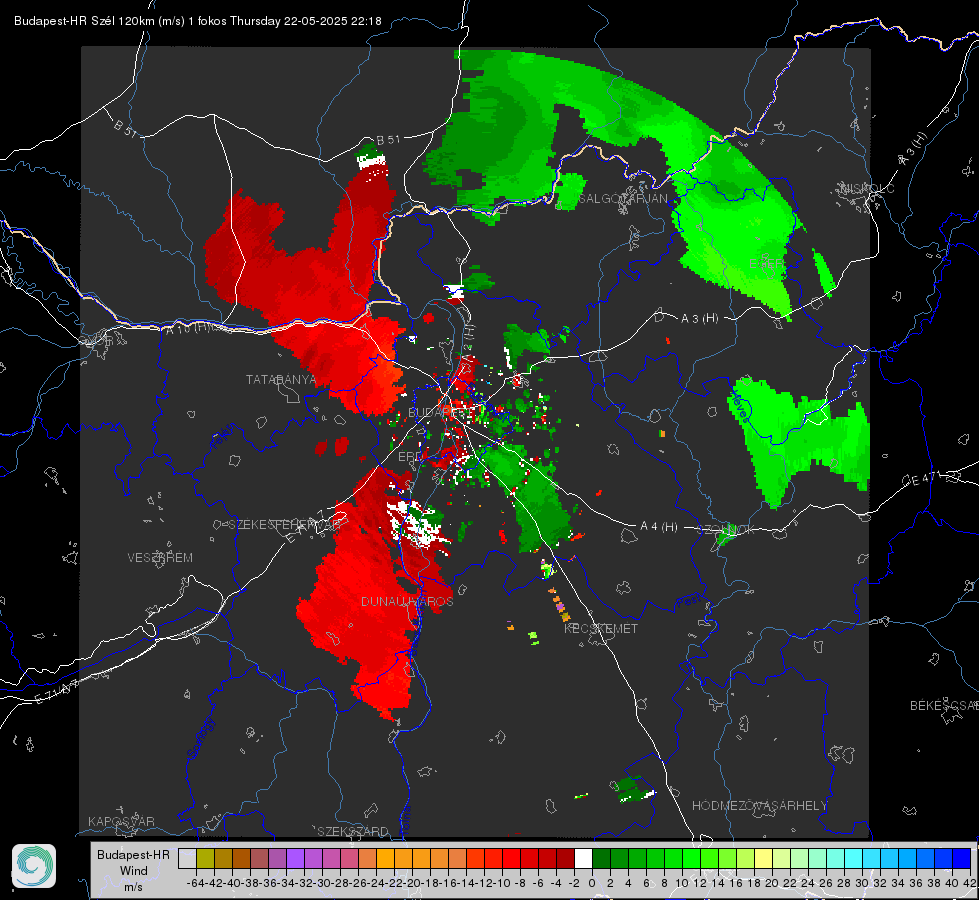
Task: Pick the white zero-velocity swatch in legend
Action: 583,858
